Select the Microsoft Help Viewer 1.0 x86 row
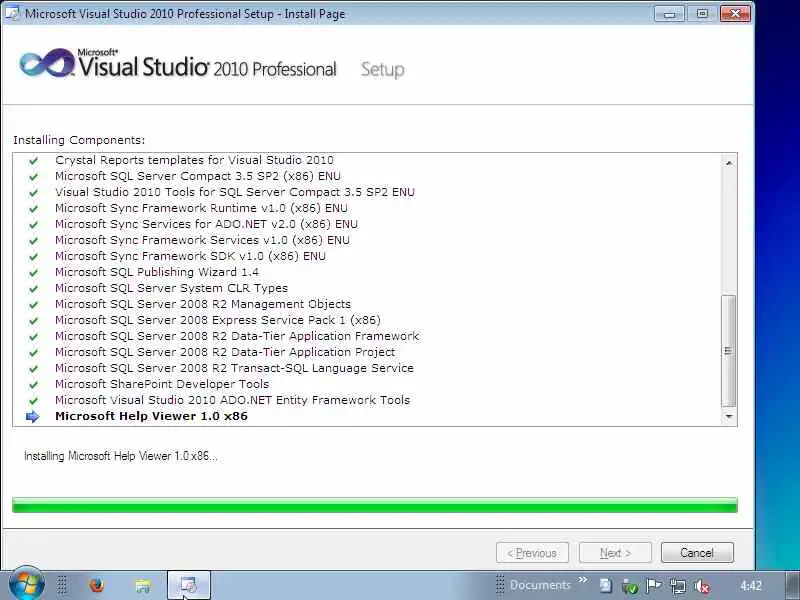 (366, 416)
